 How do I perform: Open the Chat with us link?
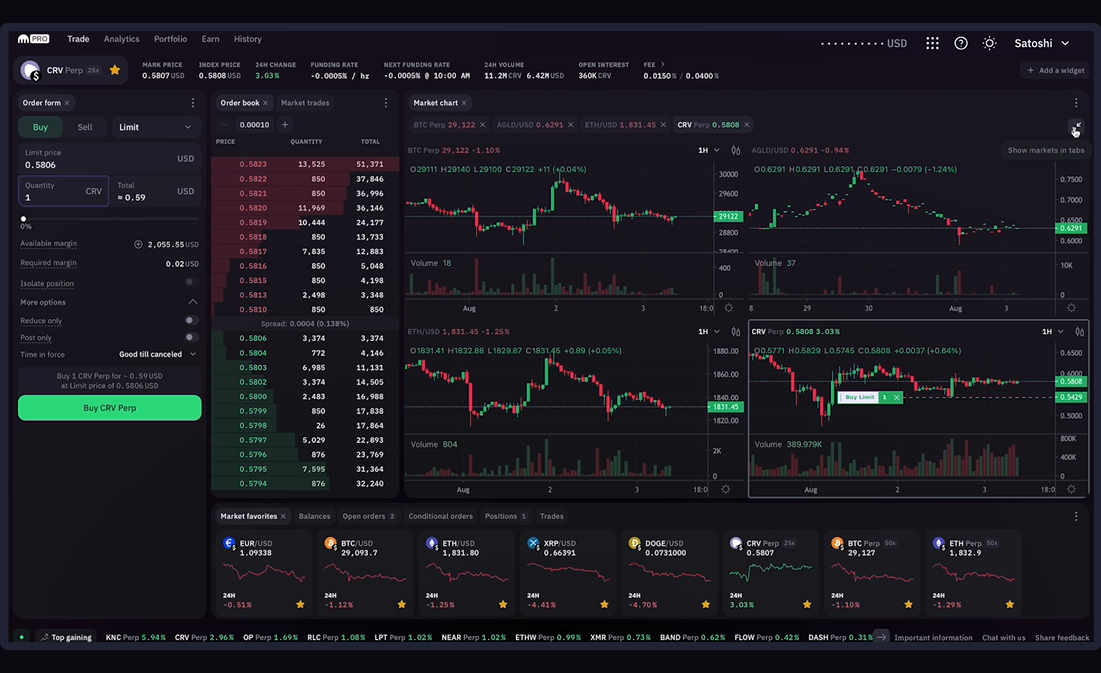click(x=1003, y=638)
